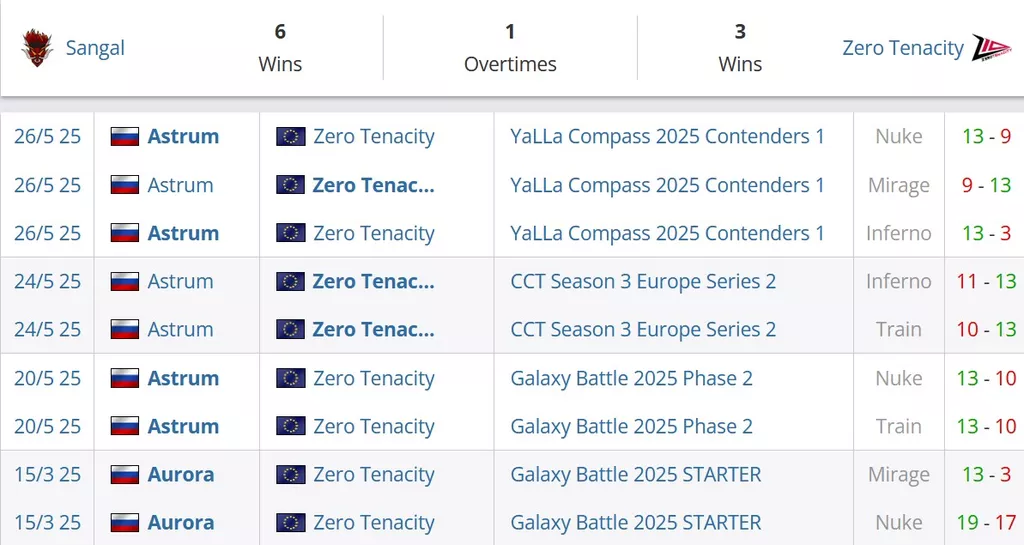
Task: Click the Russian flag beside Aurora in the 19 - 17 row
Action: [125, 523]
